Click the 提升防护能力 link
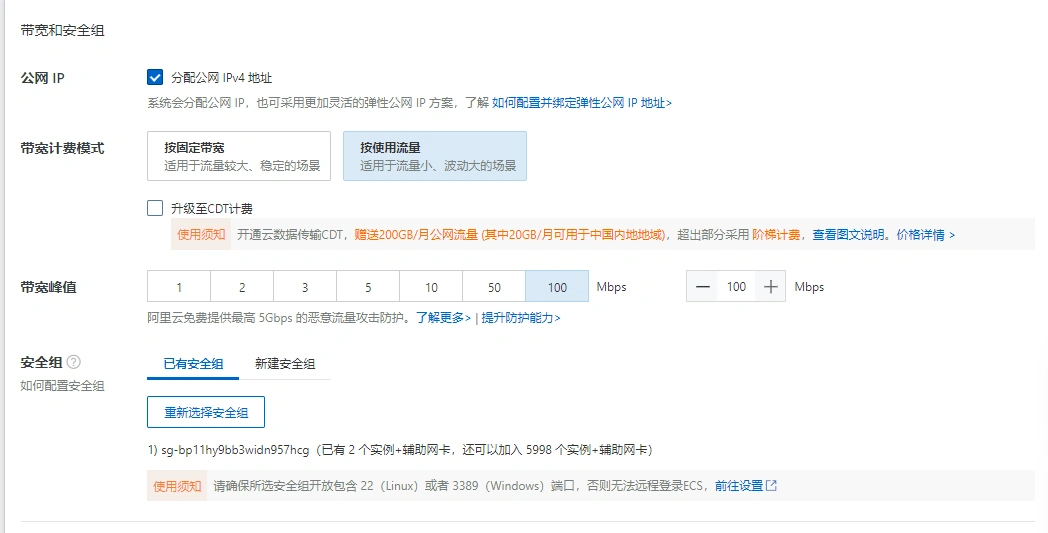 pos(520,318)
